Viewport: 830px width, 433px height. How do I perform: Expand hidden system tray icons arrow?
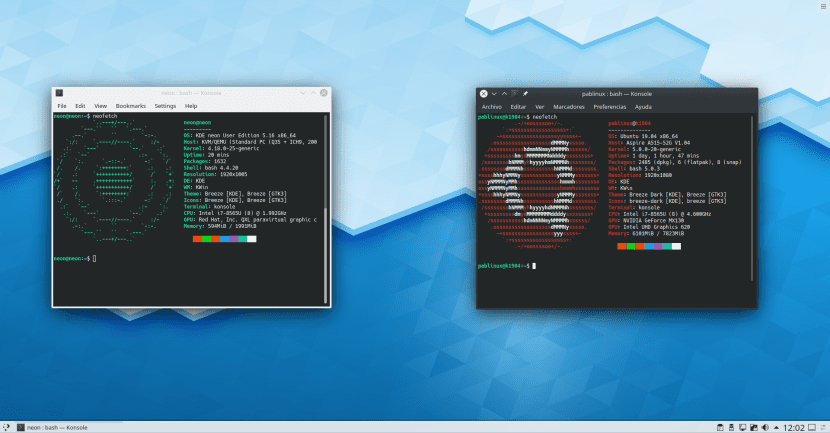click(775, 426)
